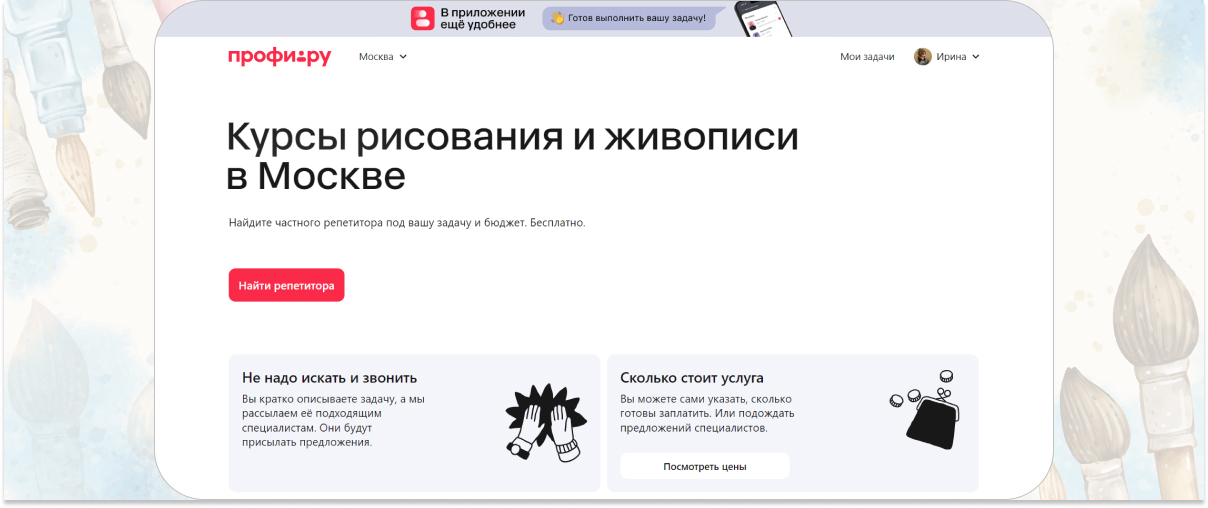Viewport: 1208px width, 508px height.
Task: Click the Посмотреть цены button
Action: point(704,466)
